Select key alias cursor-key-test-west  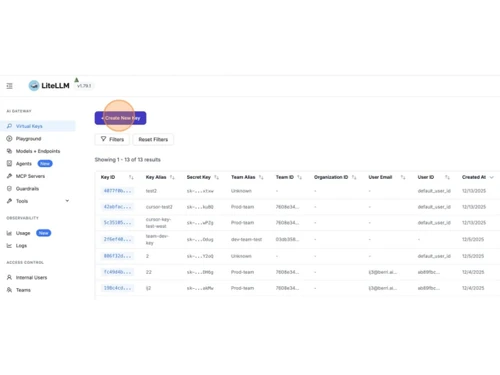[158, 223]
